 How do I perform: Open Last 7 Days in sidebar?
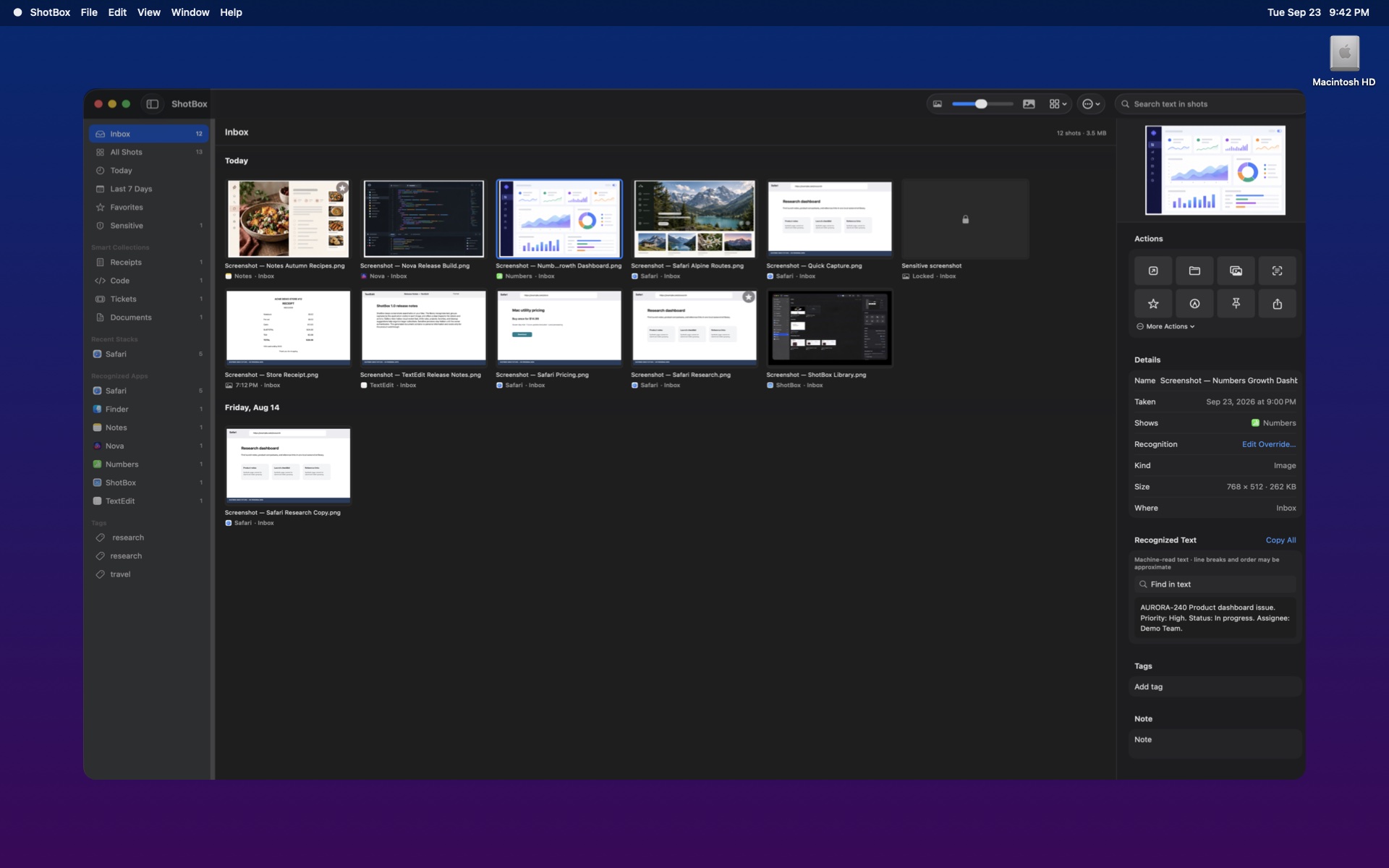(148, 190)
